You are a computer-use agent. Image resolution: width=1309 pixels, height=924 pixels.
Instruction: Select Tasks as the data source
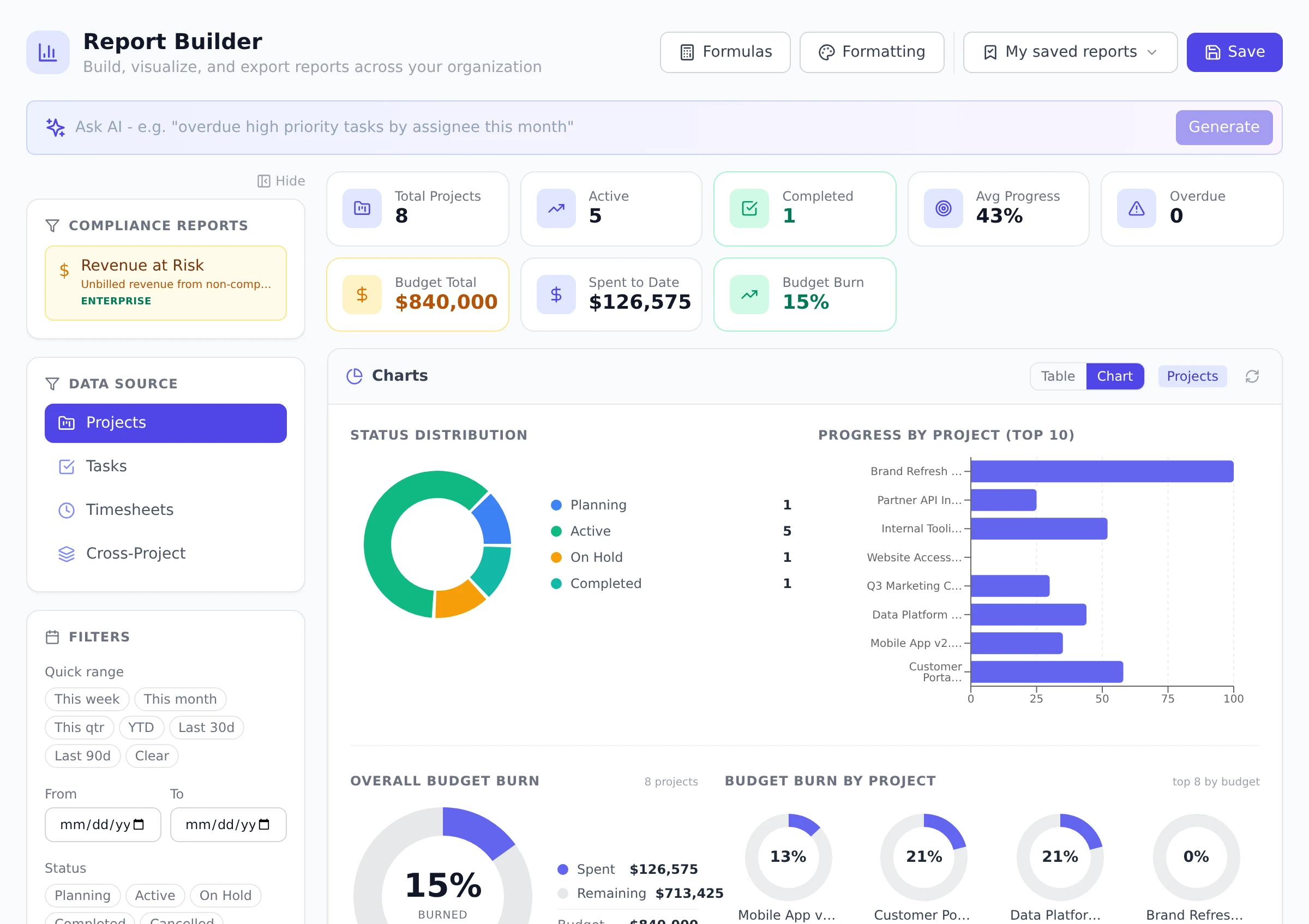(166, 467)
